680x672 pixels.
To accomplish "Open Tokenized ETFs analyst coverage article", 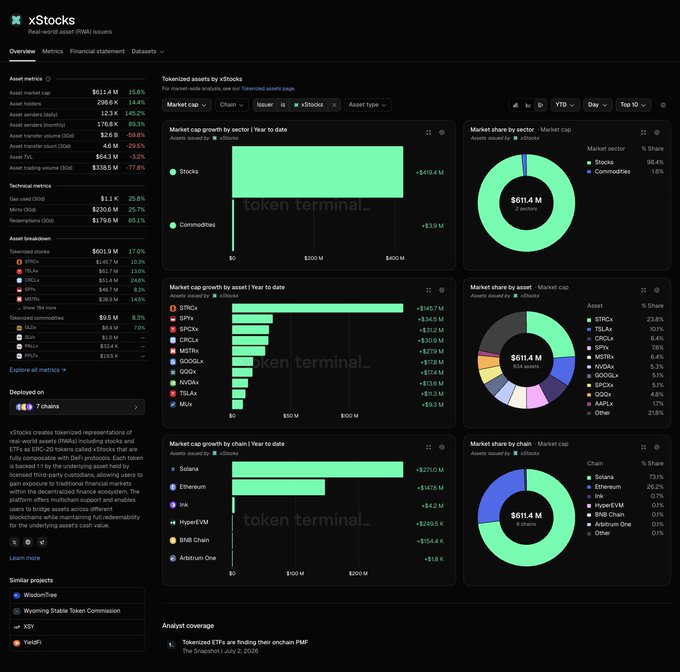I will point(245,643).
